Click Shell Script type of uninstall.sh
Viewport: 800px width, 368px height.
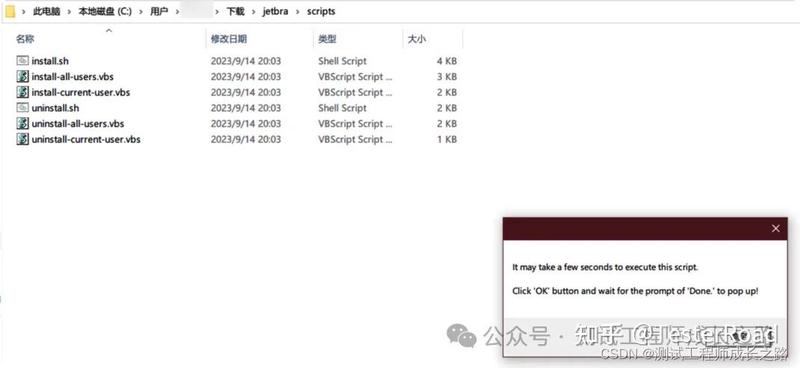click(342, 108)
